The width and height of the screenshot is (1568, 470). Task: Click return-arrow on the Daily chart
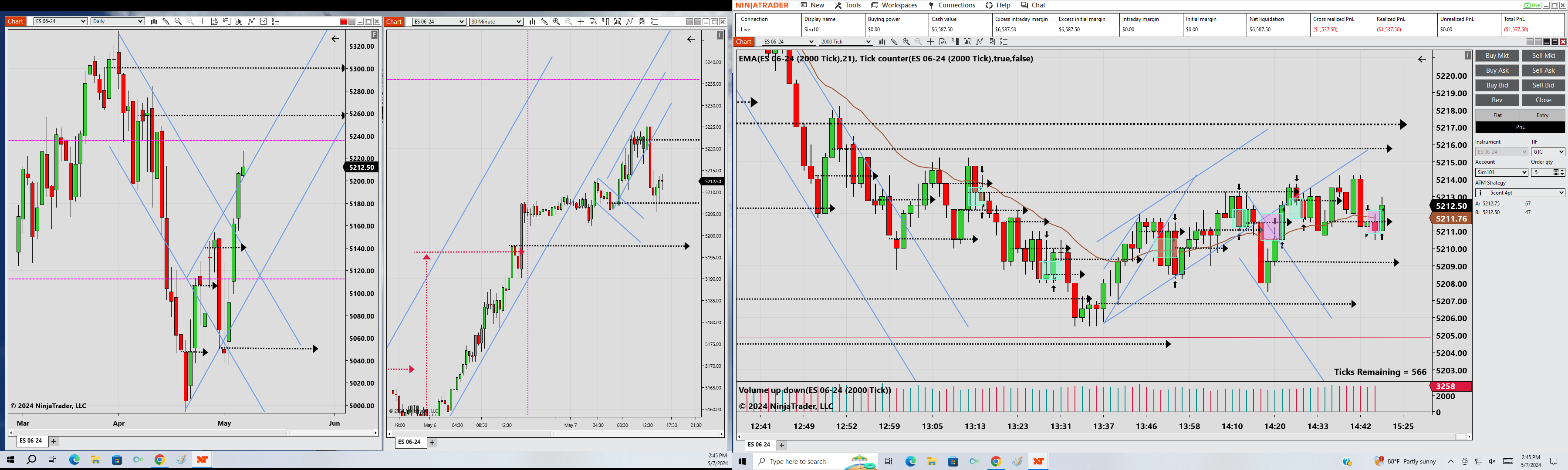[335, 39]
